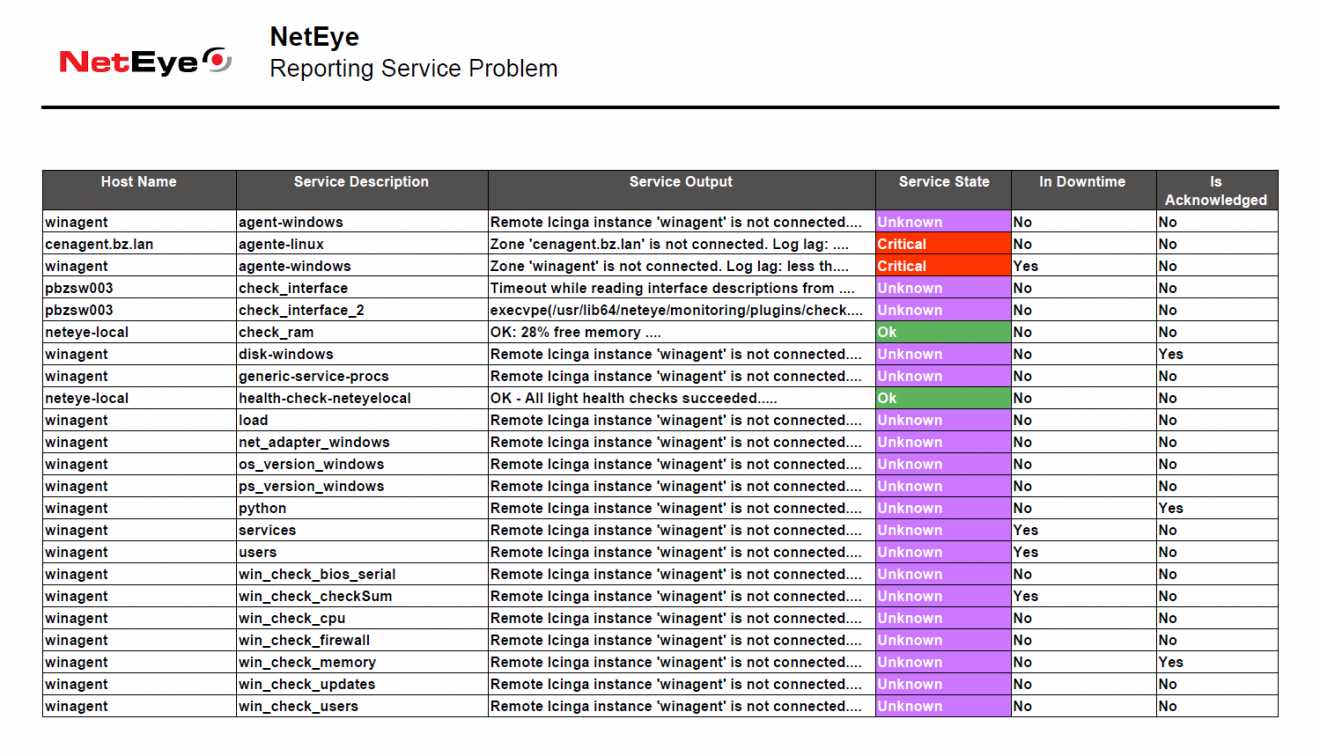Click the Ok indicator for health-check-neteyelocal
Image resolution: width=1320 pixels, height=756 pixels.
pos(941,398)
